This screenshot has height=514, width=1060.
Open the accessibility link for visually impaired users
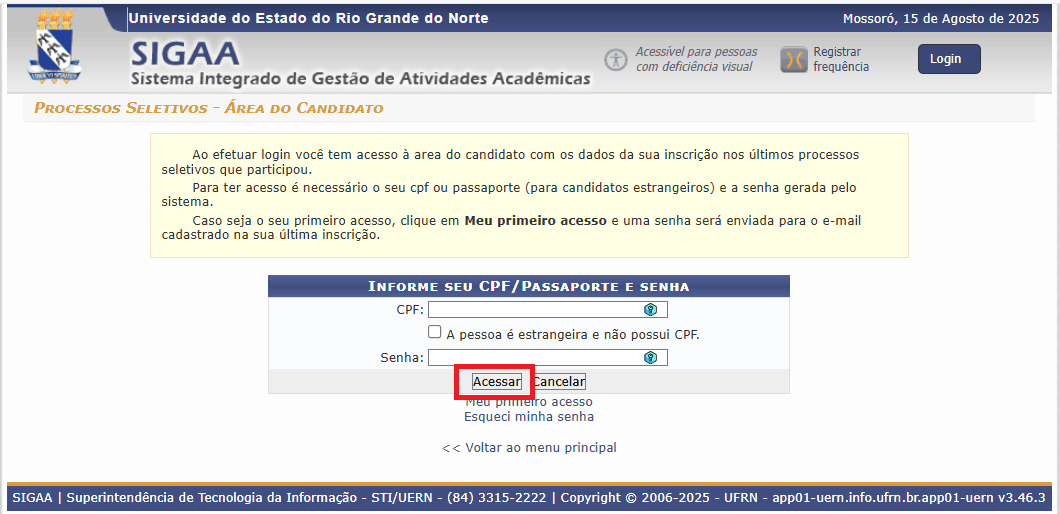696,59
